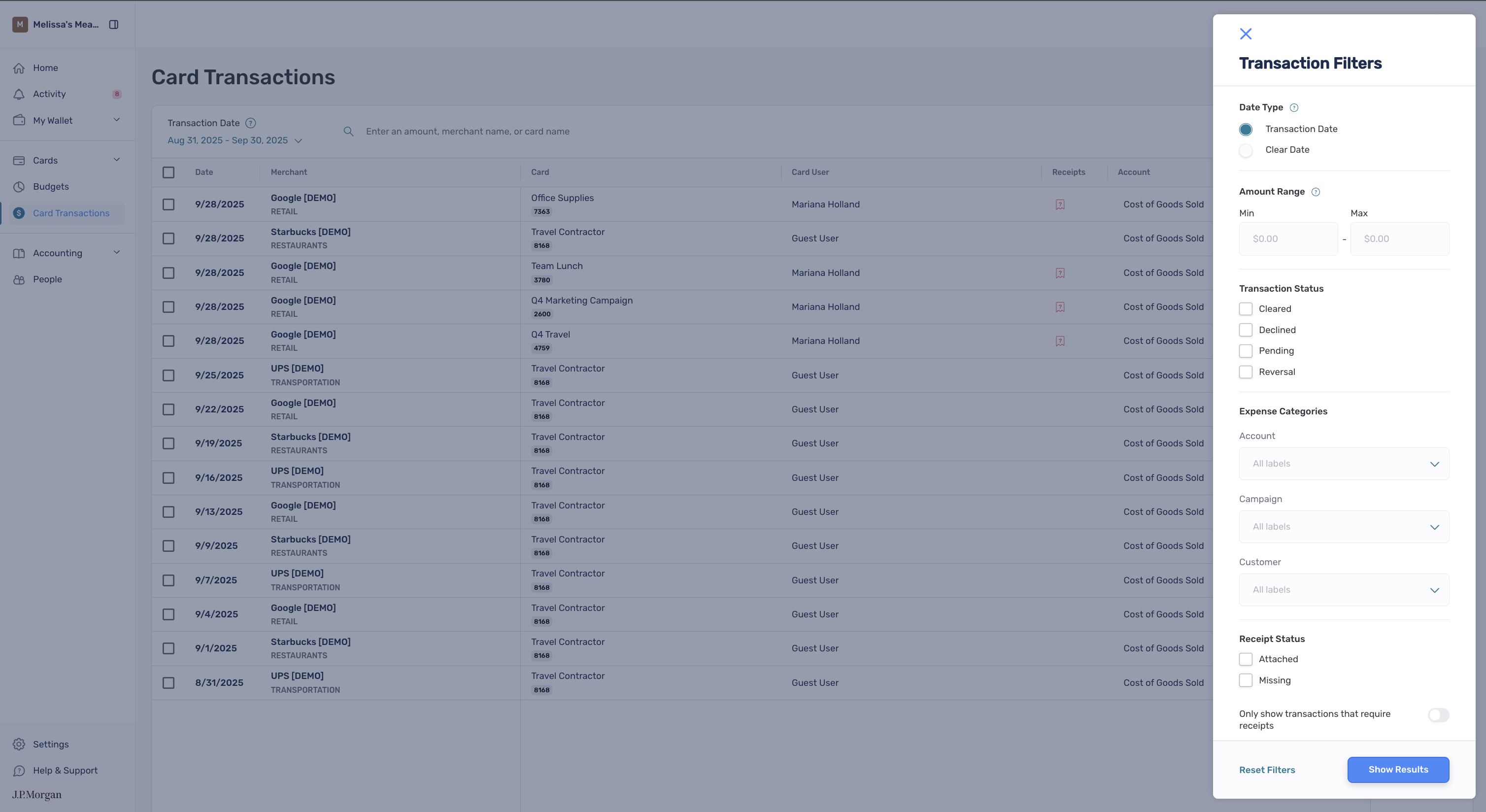Screen dimensions: 1486x812
Task: Click the Min amount input field
Action: pyautogui.click(x=1288, y=239)
